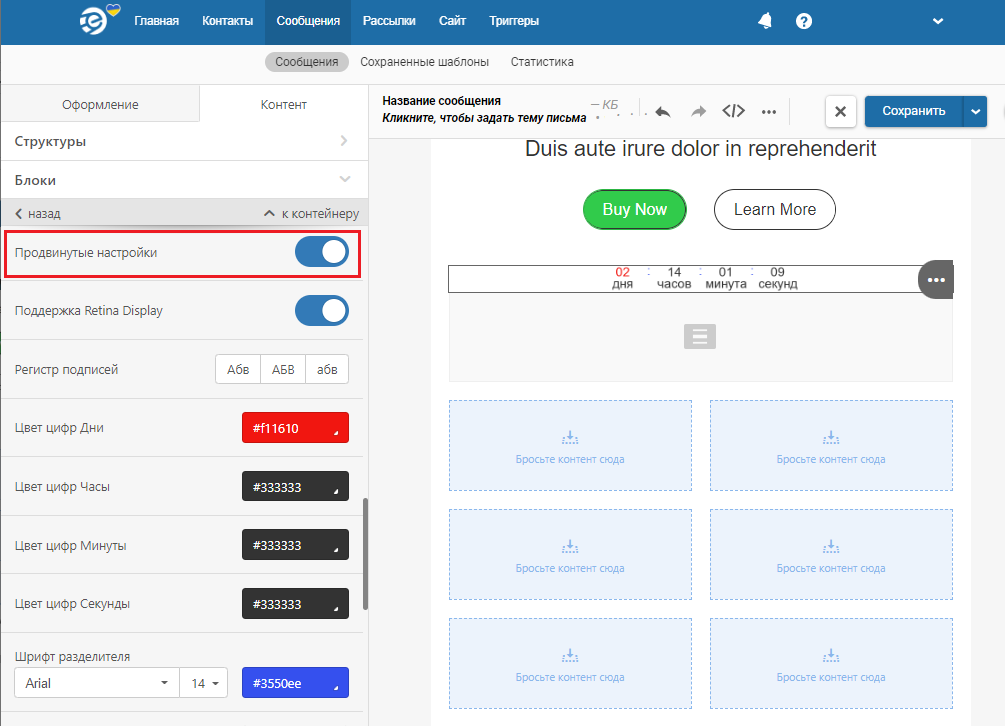Click the Сохранить button
Screen dimensions: 1005x726
tap(913, 111)
